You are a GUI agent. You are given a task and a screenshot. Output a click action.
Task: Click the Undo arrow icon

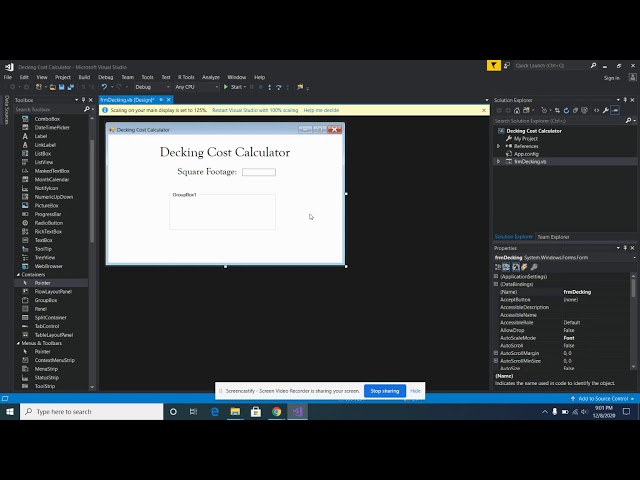coord(104,87)
